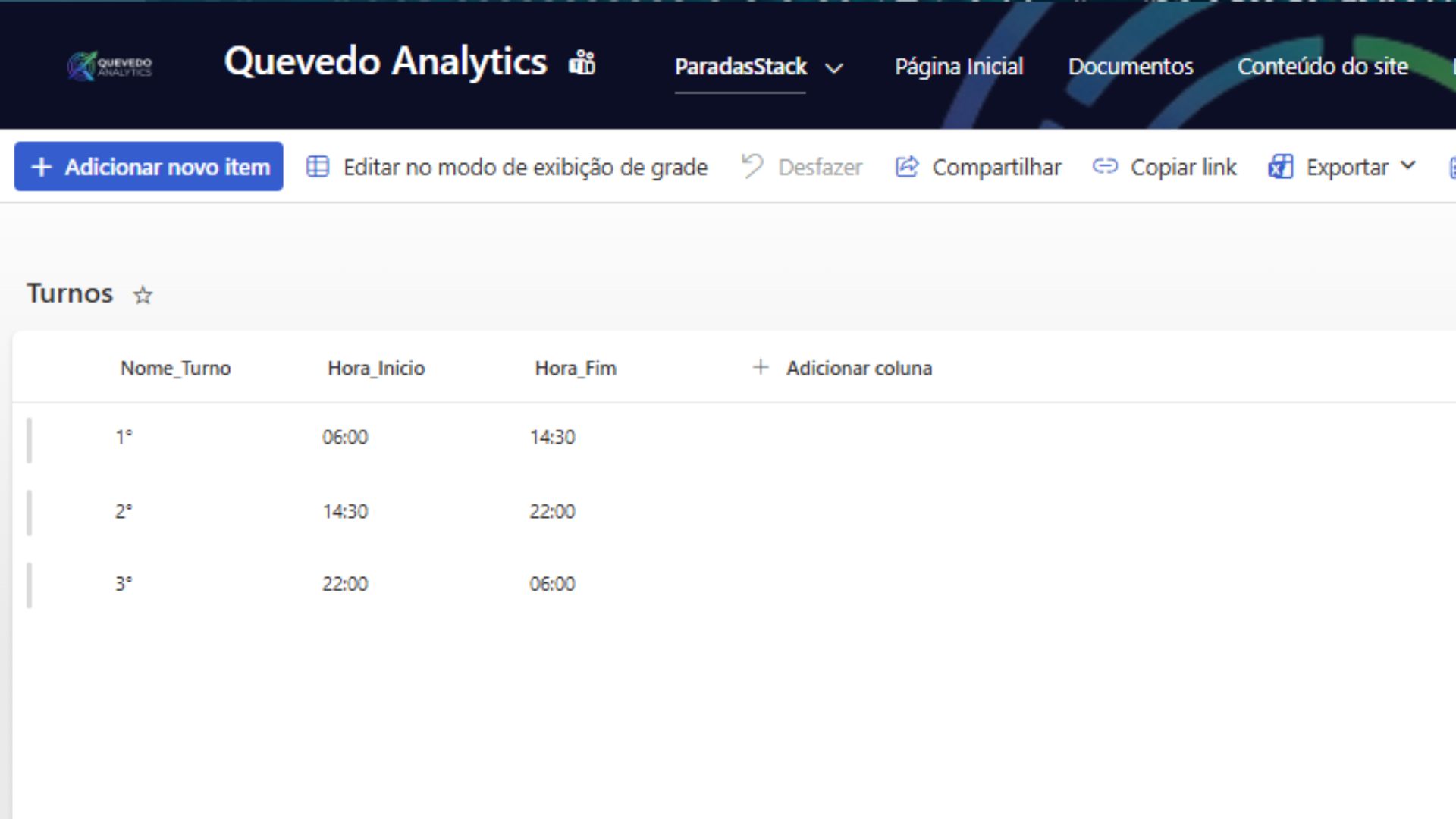Open the ParadasStack dropdown chevron

836,68
